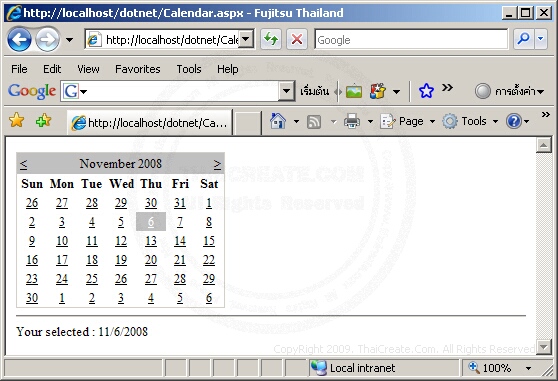Click the magnifier search icon

point(523,39)
